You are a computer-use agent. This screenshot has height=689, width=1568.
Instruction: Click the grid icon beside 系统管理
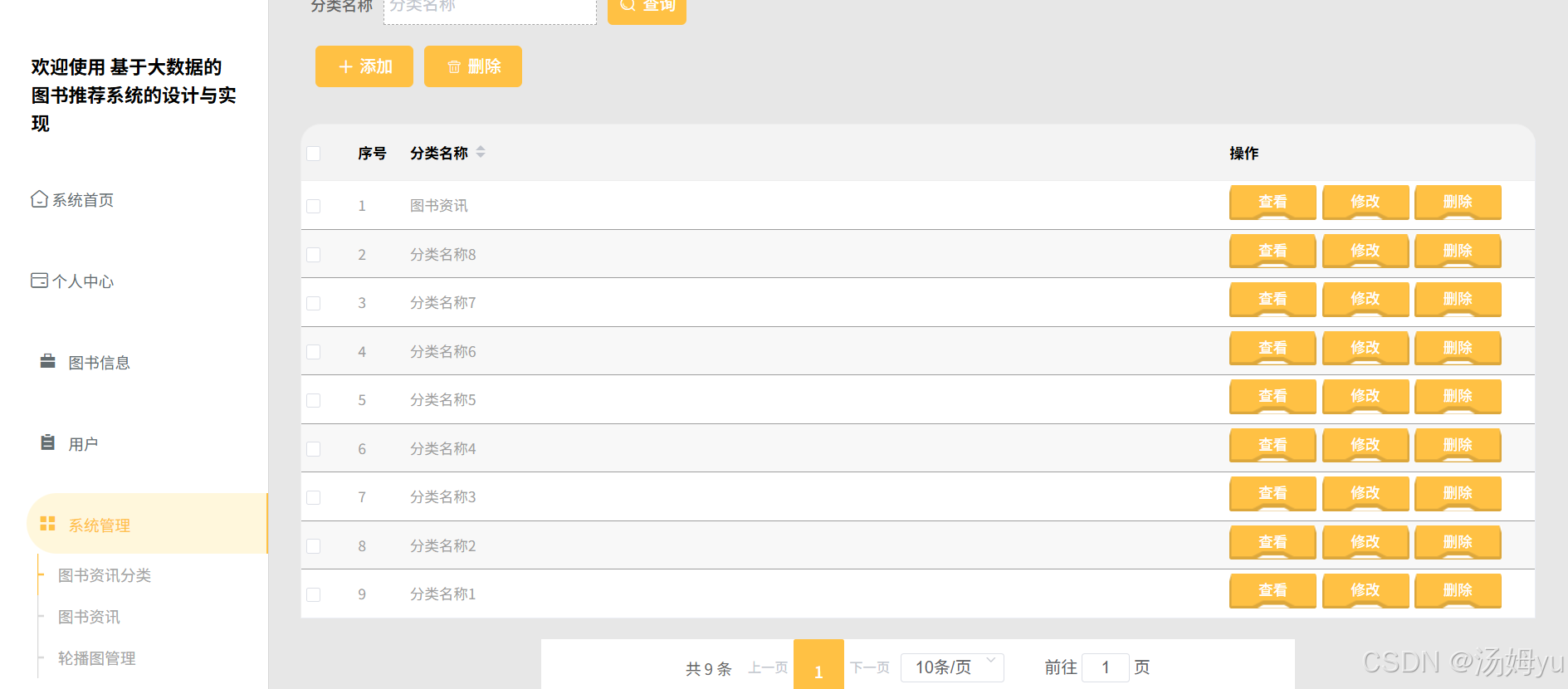(48, 524)
